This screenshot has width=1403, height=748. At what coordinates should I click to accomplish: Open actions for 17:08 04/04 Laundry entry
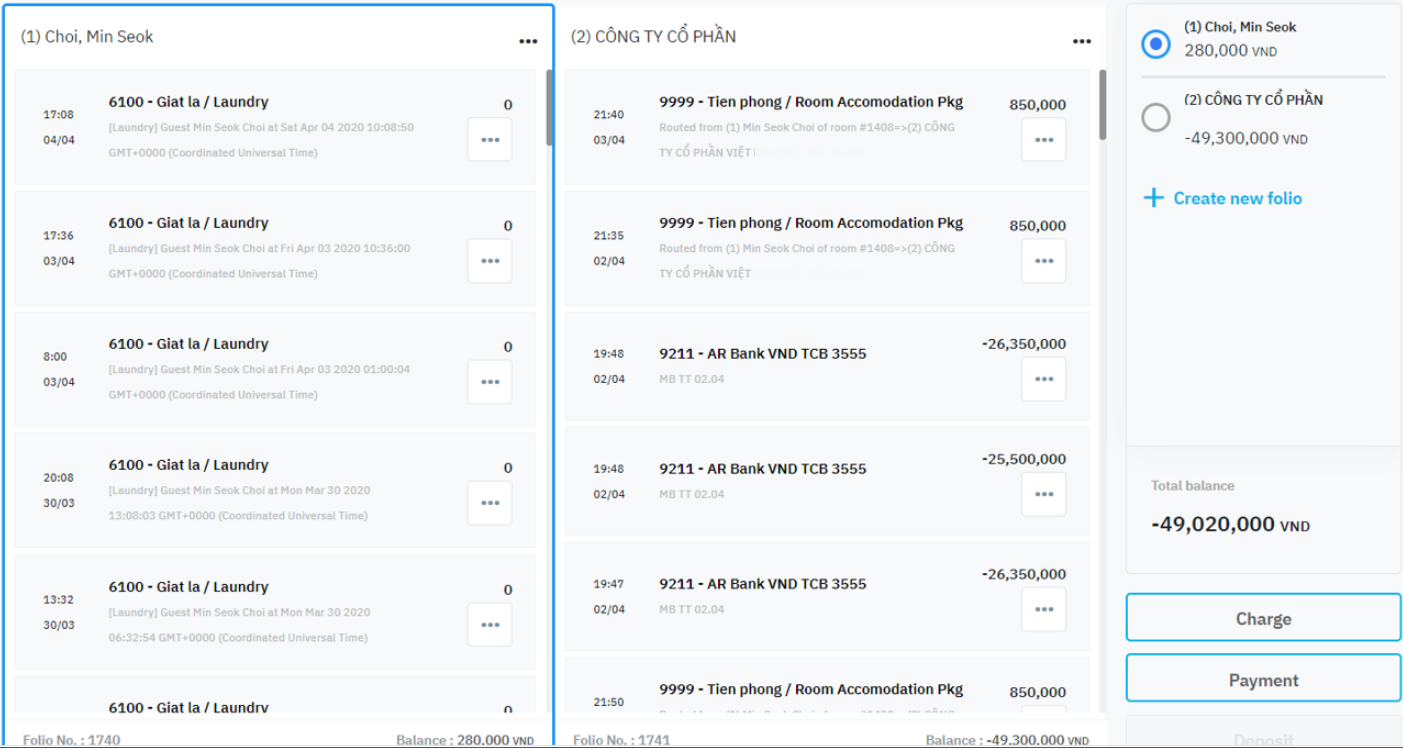coord(489,140)
